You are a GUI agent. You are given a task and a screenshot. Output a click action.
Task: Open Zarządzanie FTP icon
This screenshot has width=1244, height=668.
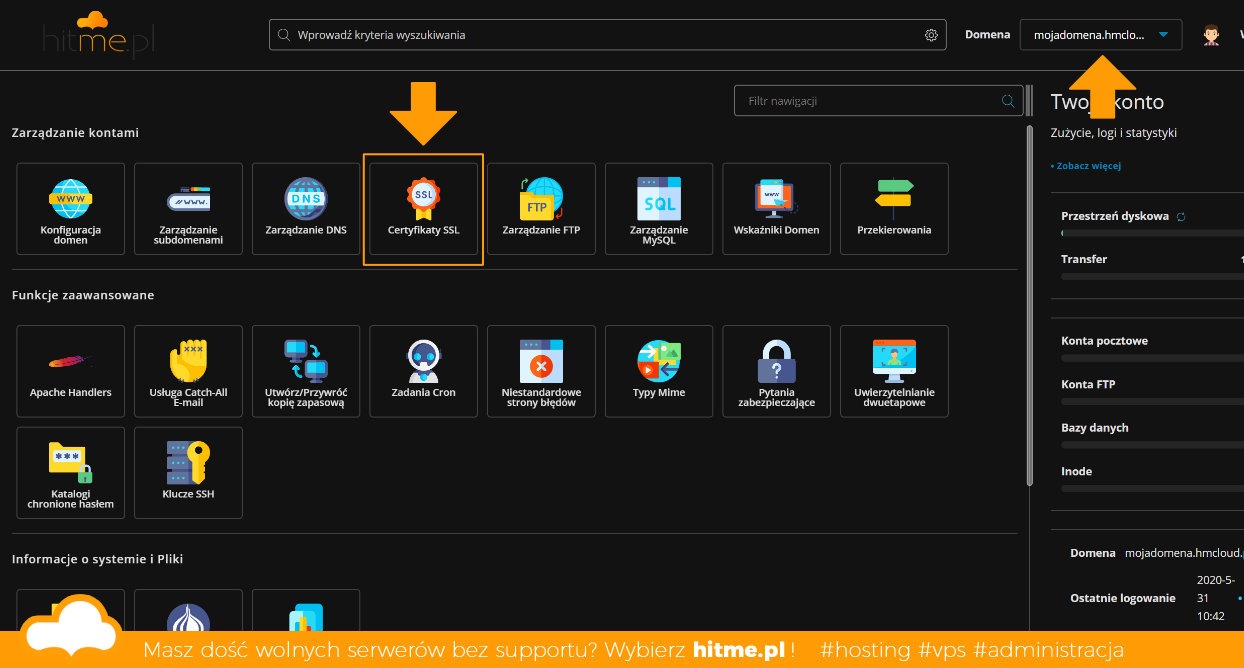click(x=541, y=199)
